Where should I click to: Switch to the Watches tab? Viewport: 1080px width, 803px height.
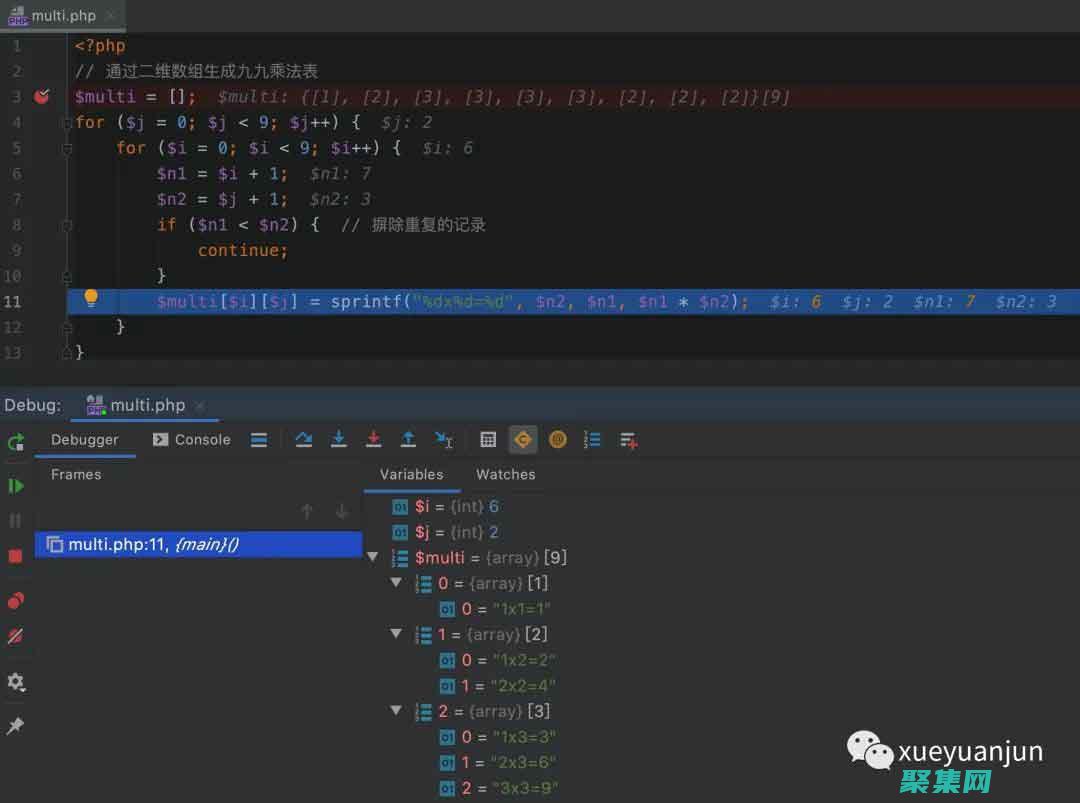pos(505,474)
